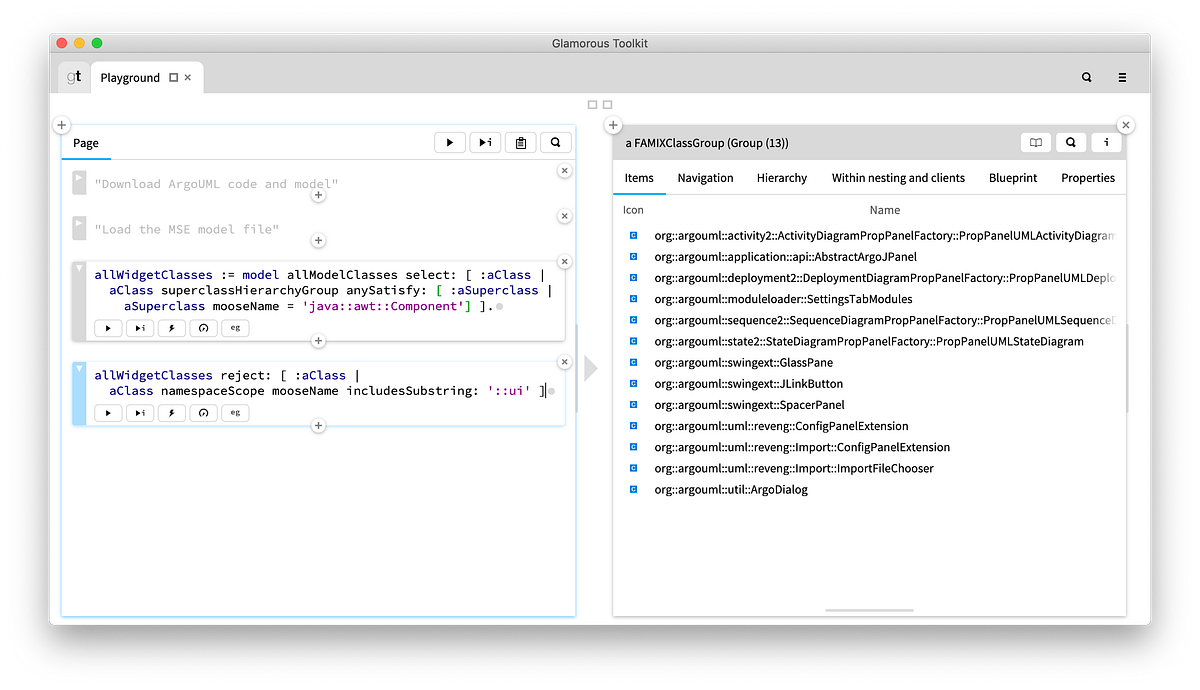Maximize the Playground tab using square icon
Screen dimensions: 1200x690
[x=173, y=78]
